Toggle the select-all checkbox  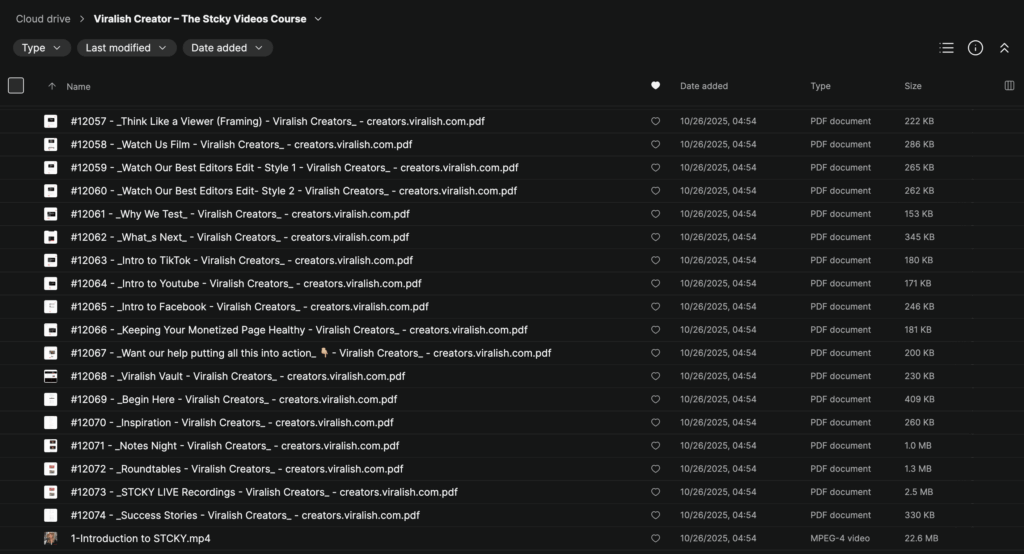click(16, 86)
